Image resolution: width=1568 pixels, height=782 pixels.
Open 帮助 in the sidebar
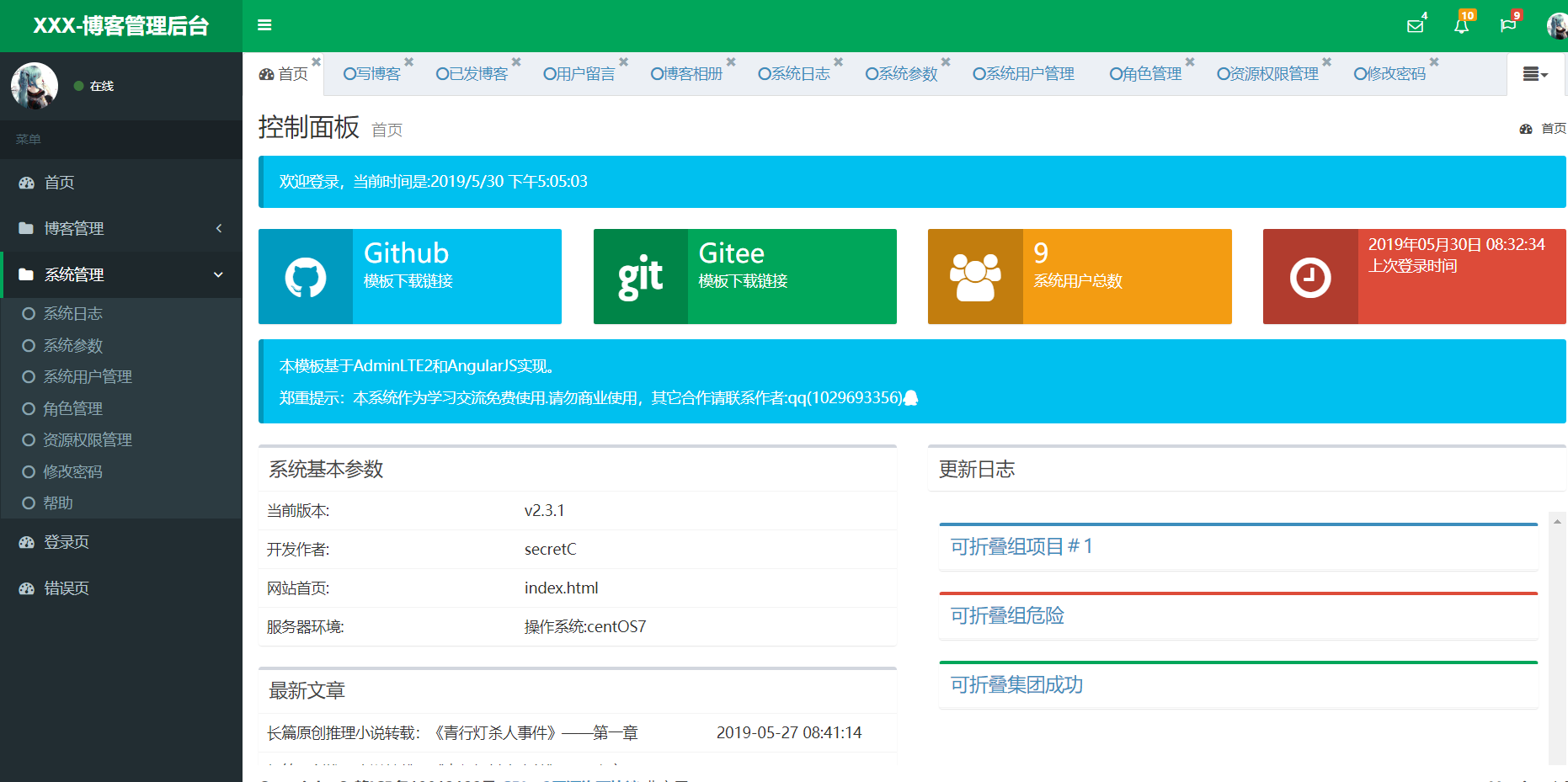pos(121,503)
